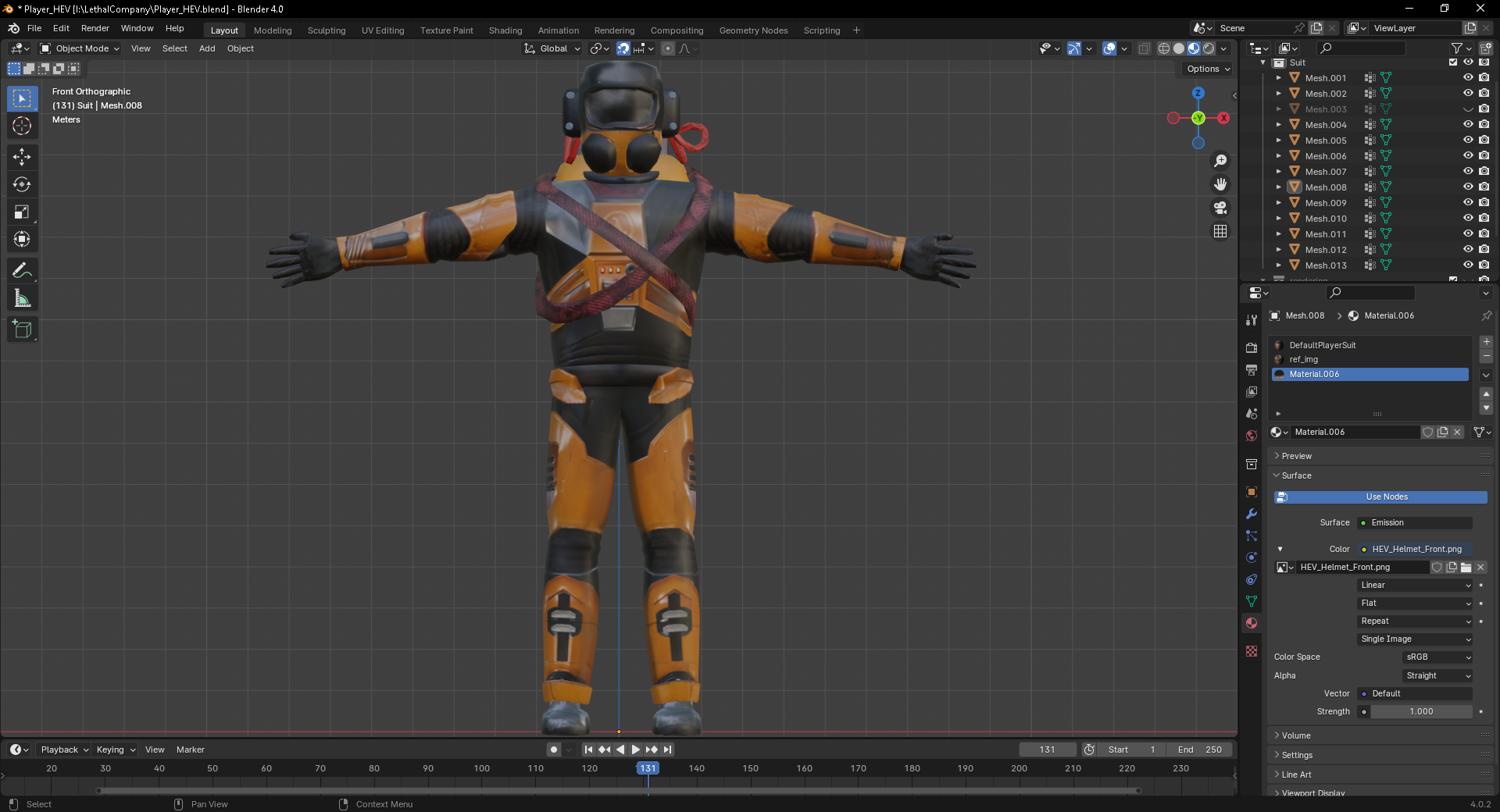Screen dimensions: 1500x812
Task: Toggle visibility of Mesh.013
Action: click(x=1468, y=265)
